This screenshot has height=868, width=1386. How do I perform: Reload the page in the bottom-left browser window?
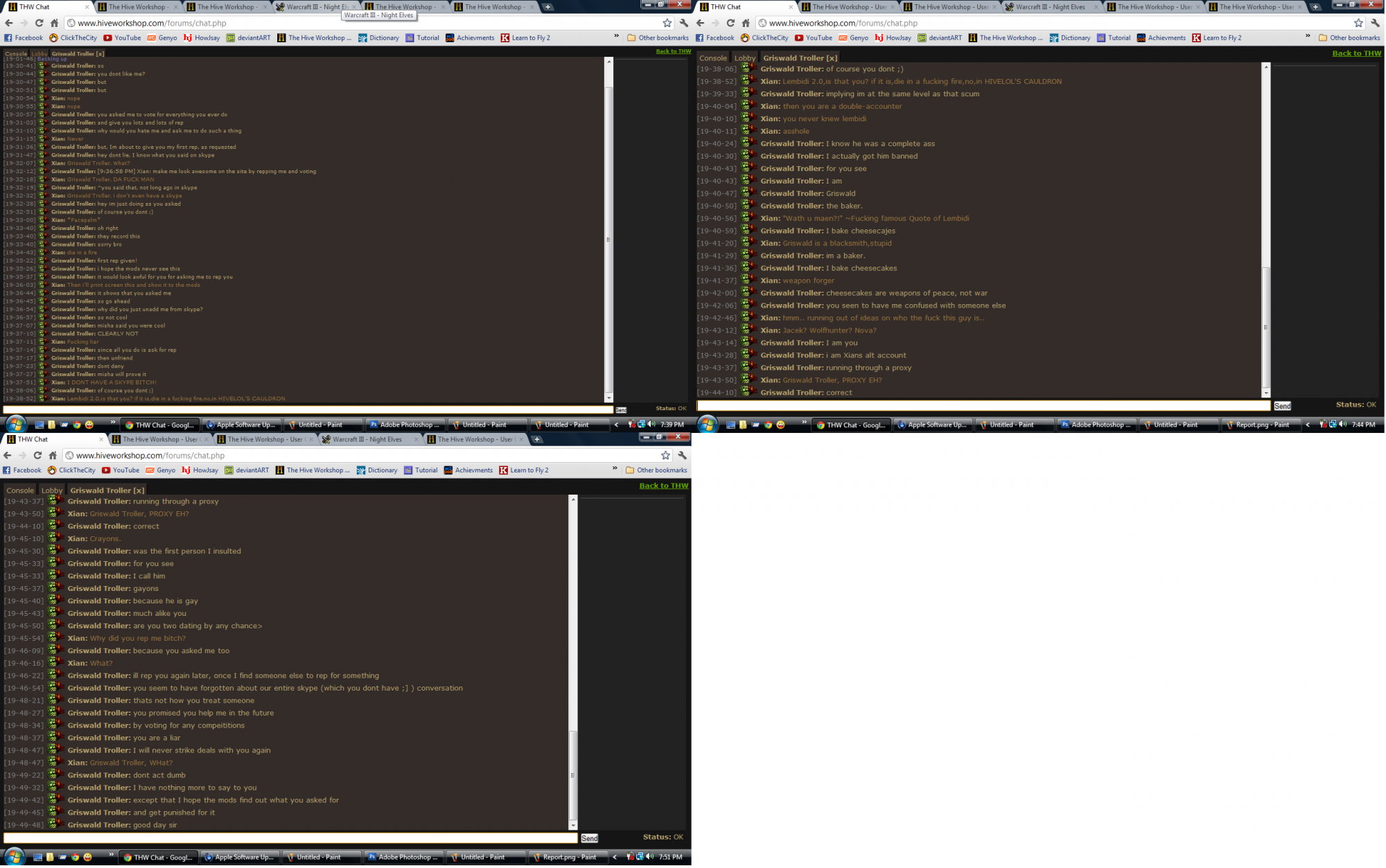click(x=37, y=455)
